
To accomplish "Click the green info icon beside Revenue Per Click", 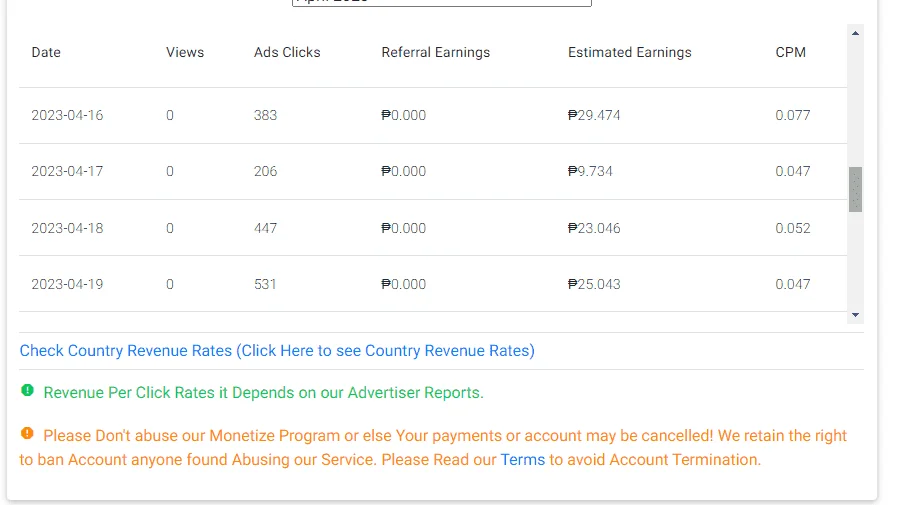I will coord(28,390).
